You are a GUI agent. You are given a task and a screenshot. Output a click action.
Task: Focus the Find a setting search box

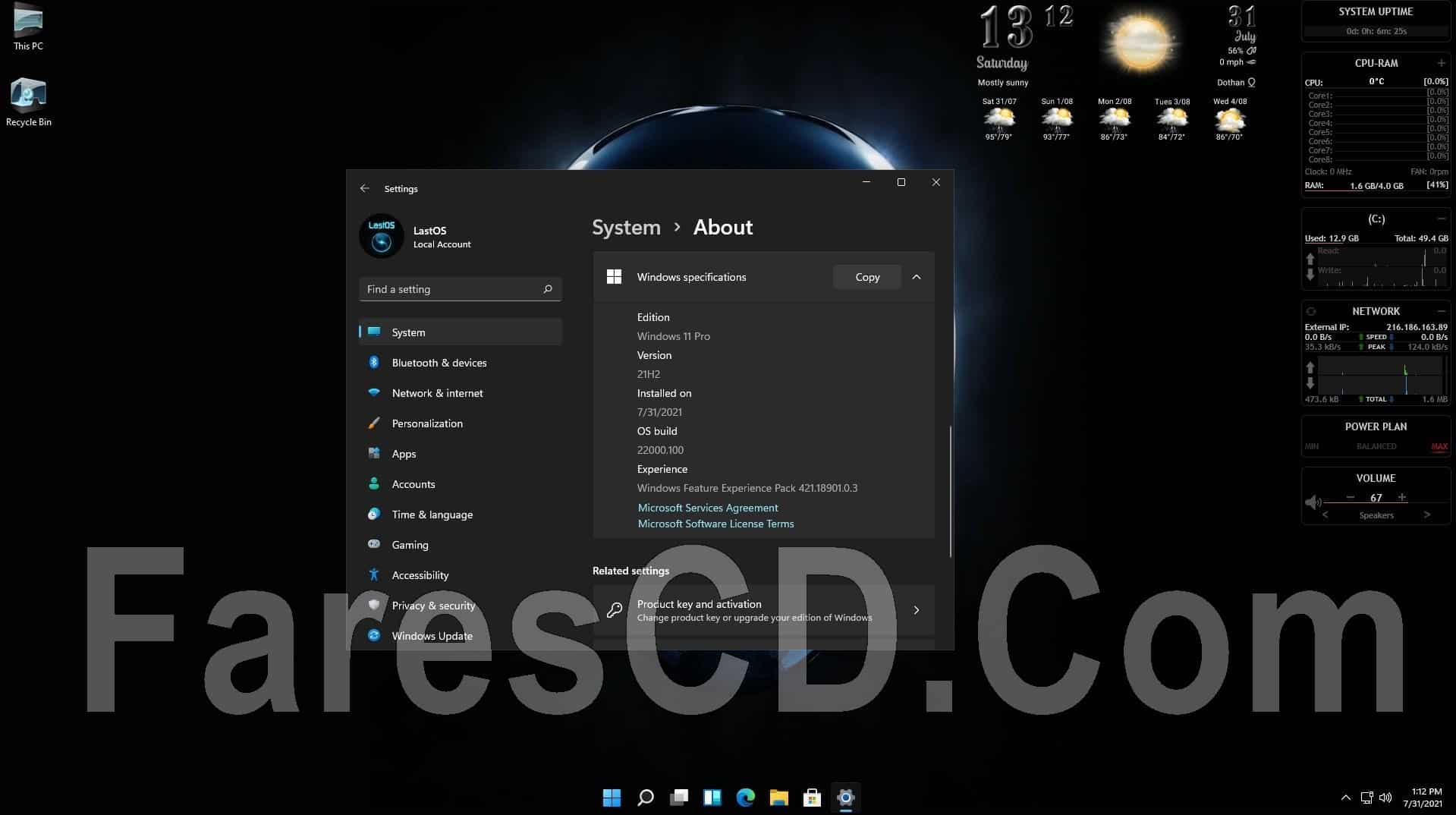460,289
